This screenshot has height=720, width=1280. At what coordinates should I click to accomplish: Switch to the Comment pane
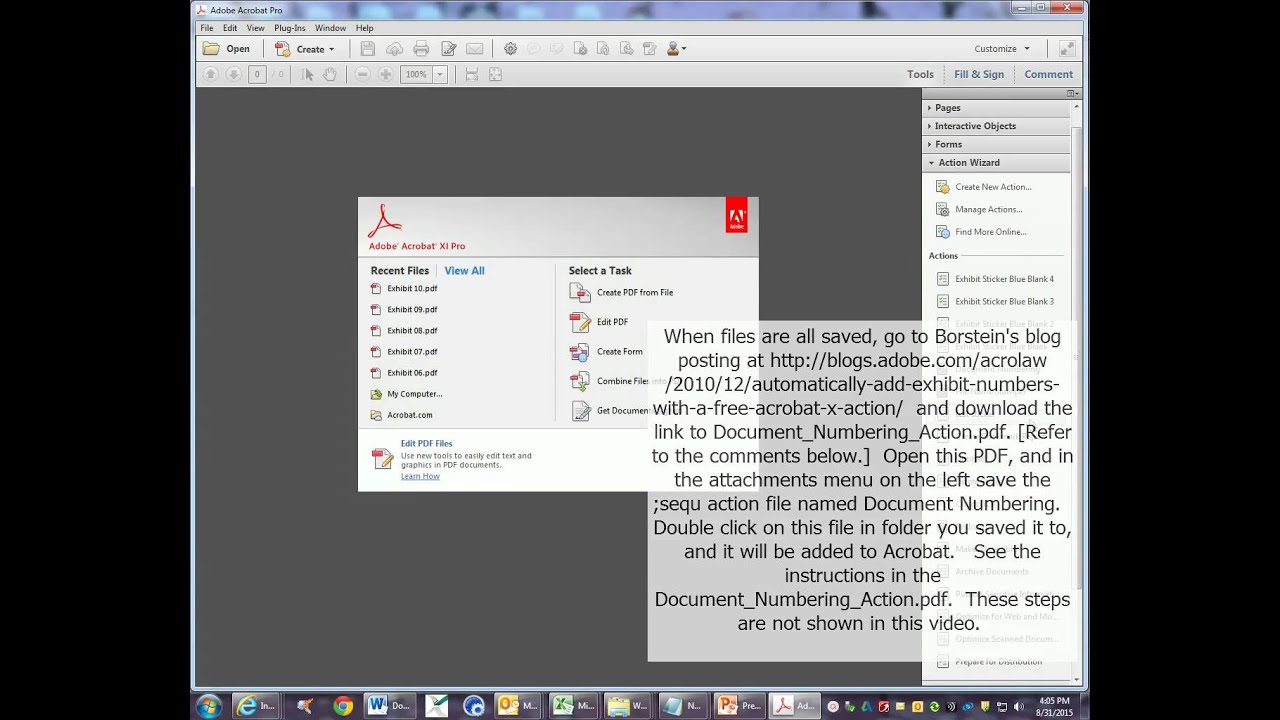pyautogui.click(x=1048, y=75)
